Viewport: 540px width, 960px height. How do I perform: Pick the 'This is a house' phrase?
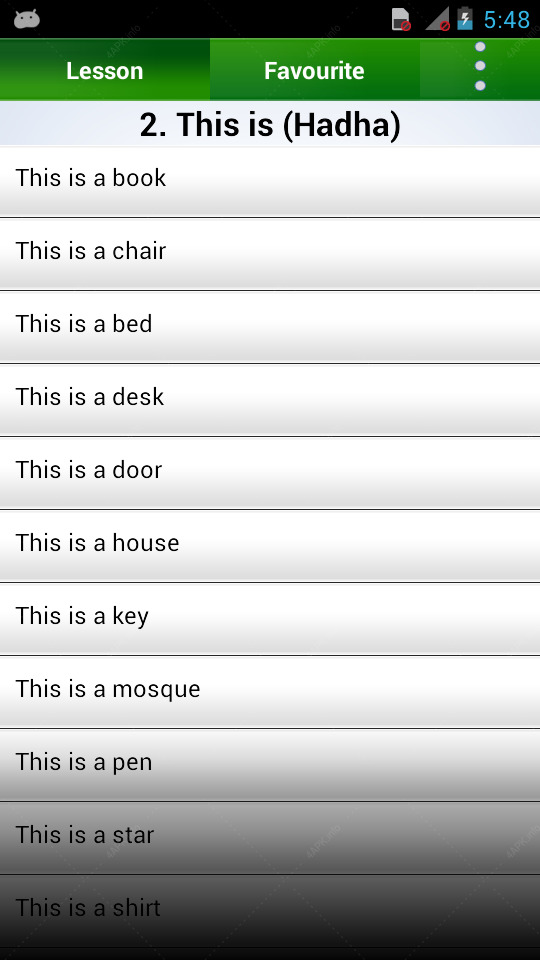click(x=270, y=546)
